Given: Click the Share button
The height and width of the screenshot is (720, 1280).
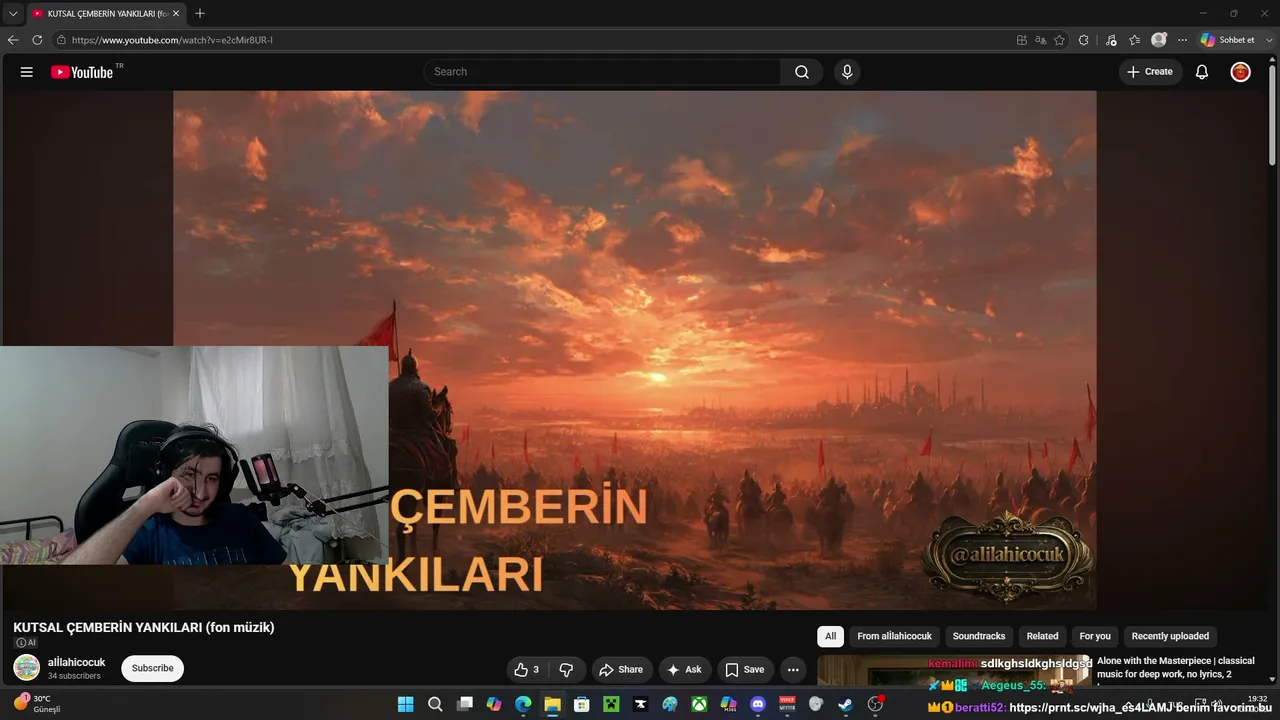Looking at the screenshot, I should tap(622, 670).
